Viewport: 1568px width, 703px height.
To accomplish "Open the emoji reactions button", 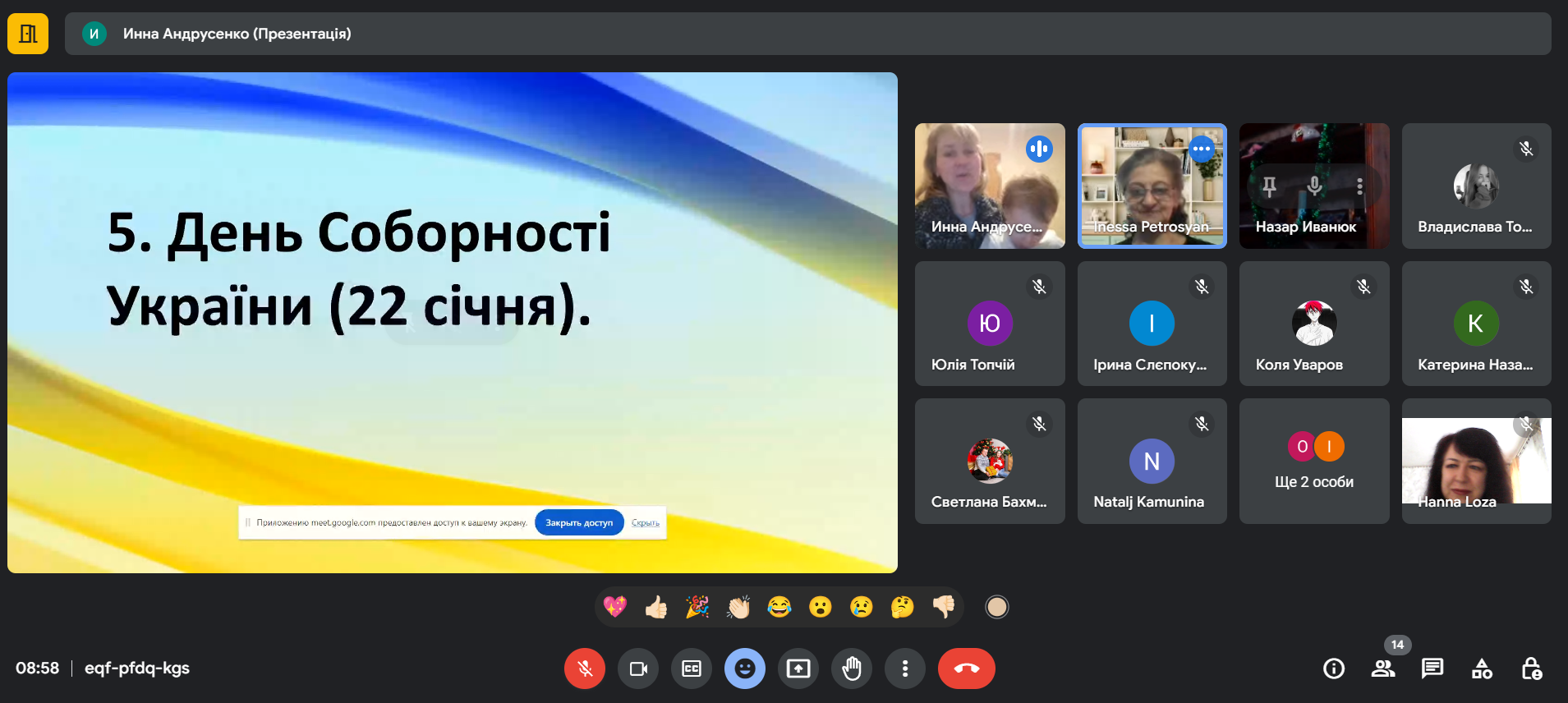I will [x=745, y=669].
